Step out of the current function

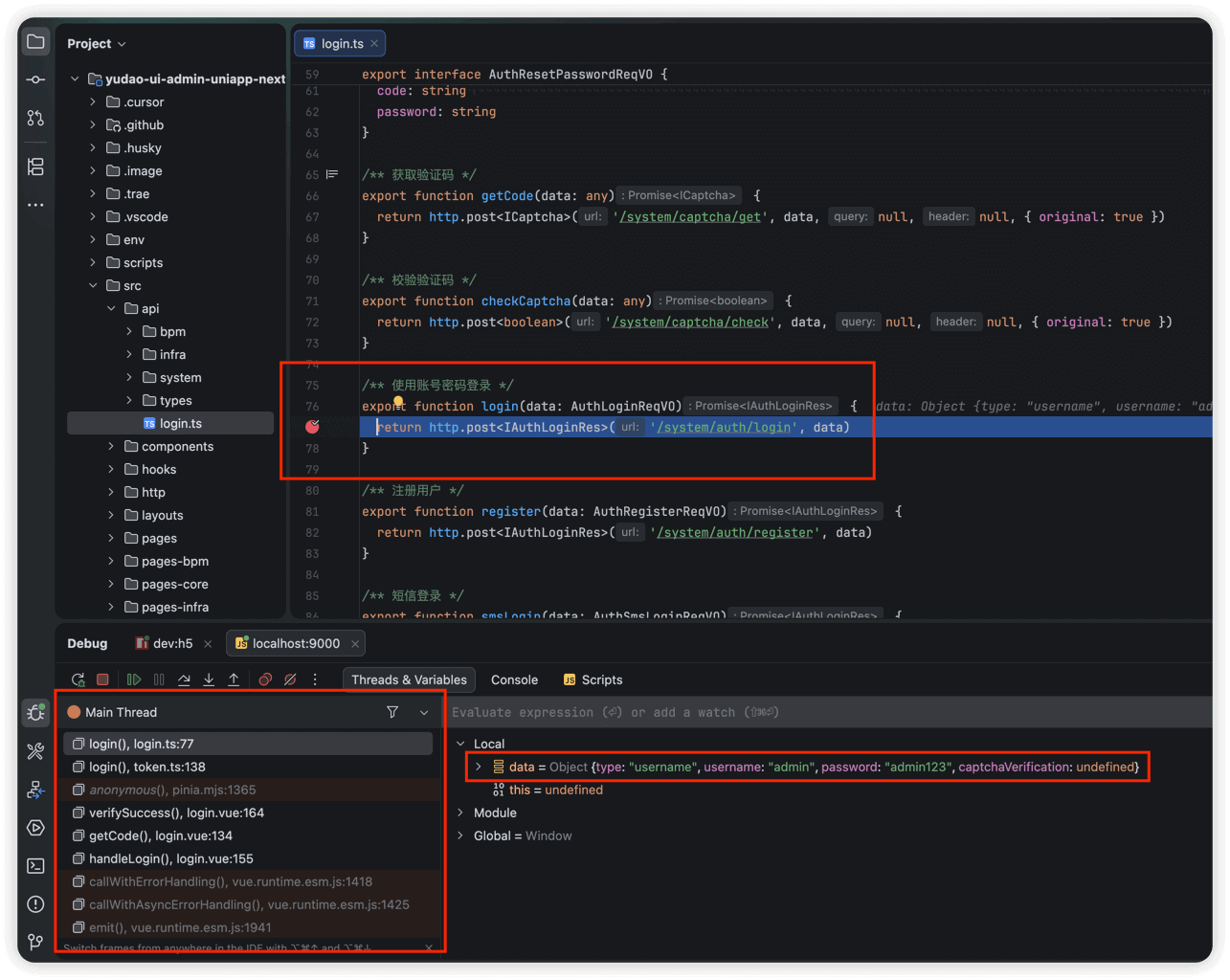point(234,679)
